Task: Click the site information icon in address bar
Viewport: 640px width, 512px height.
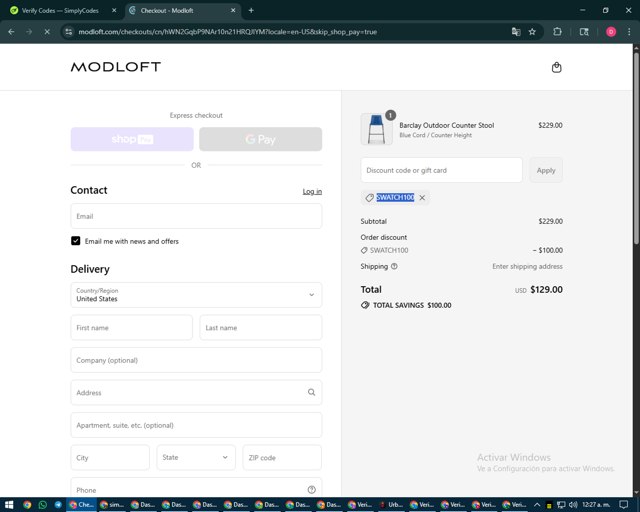Action: coord(69,32)
